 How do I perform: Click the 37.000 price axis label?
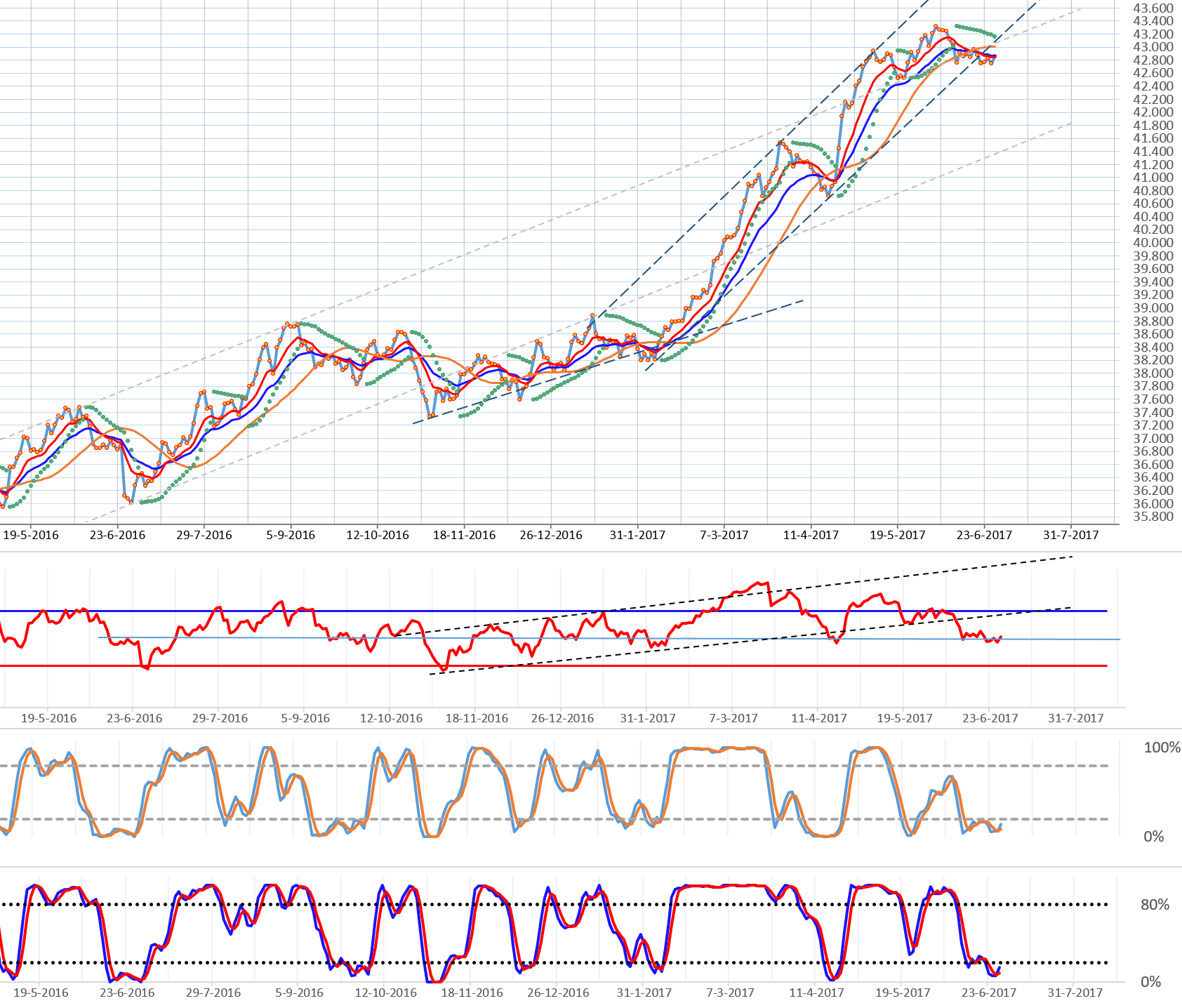coord(1153,439)
